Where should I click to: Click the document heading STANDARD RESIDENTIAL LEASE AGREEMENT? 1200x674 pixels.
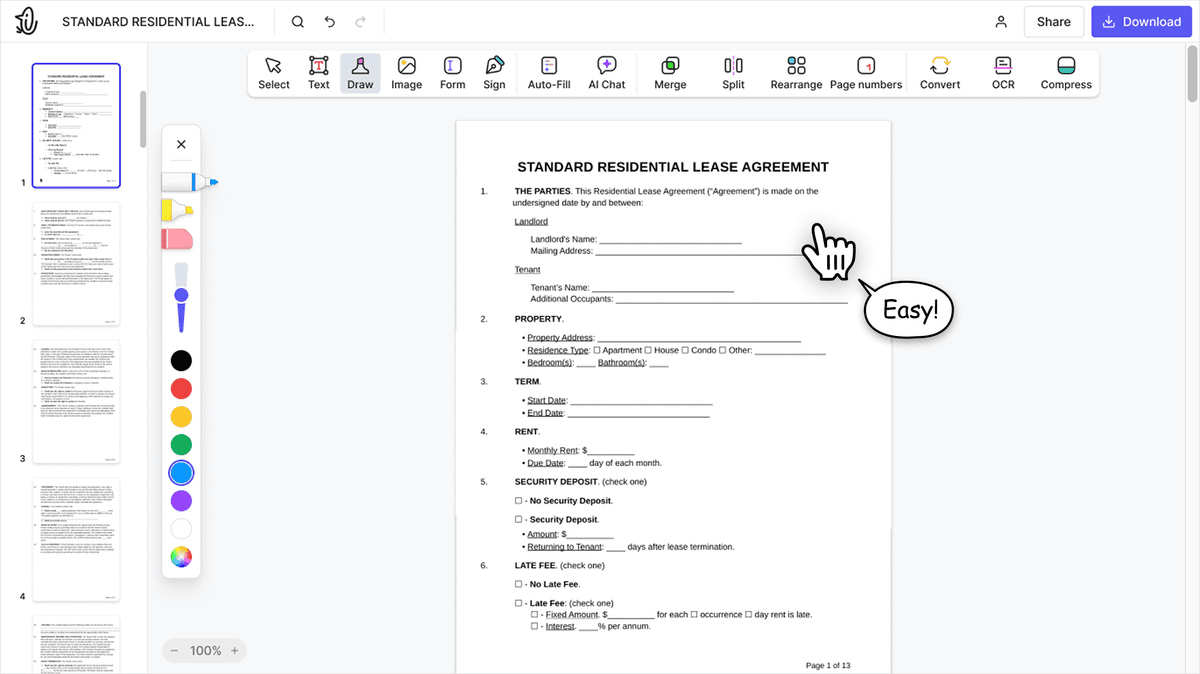pos(673,167)
